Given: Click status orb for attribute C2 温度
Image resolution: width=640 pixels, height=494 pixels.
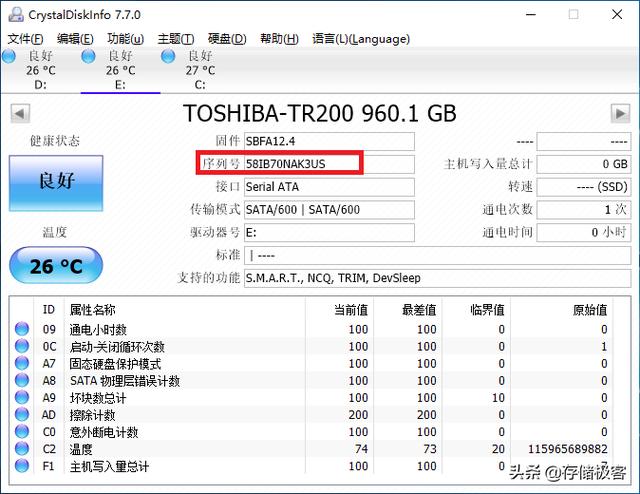Looking at the screenshot, I should [22, 449].
